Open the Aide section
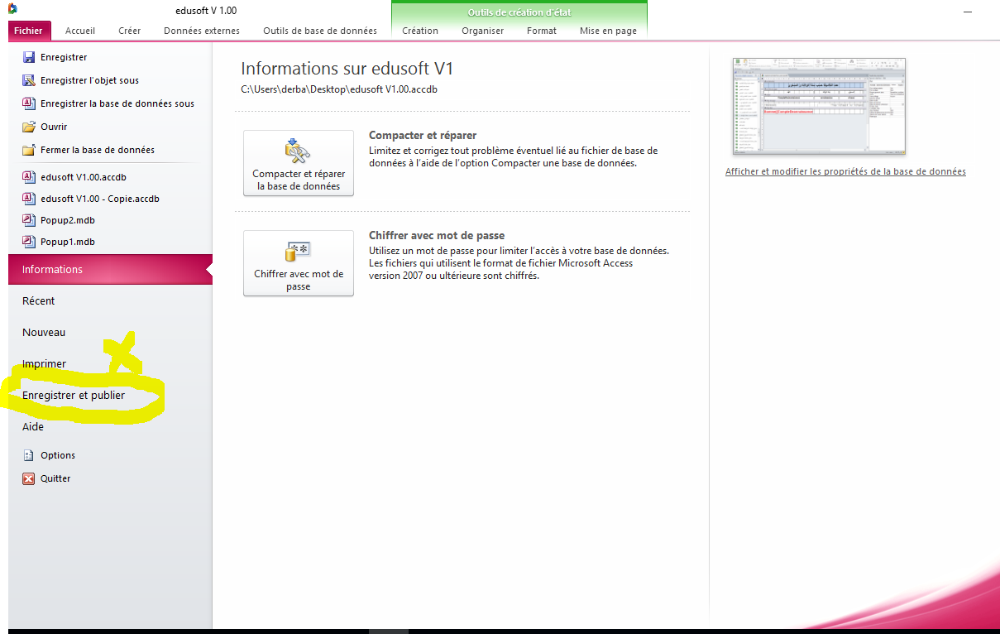 [33, 427]
